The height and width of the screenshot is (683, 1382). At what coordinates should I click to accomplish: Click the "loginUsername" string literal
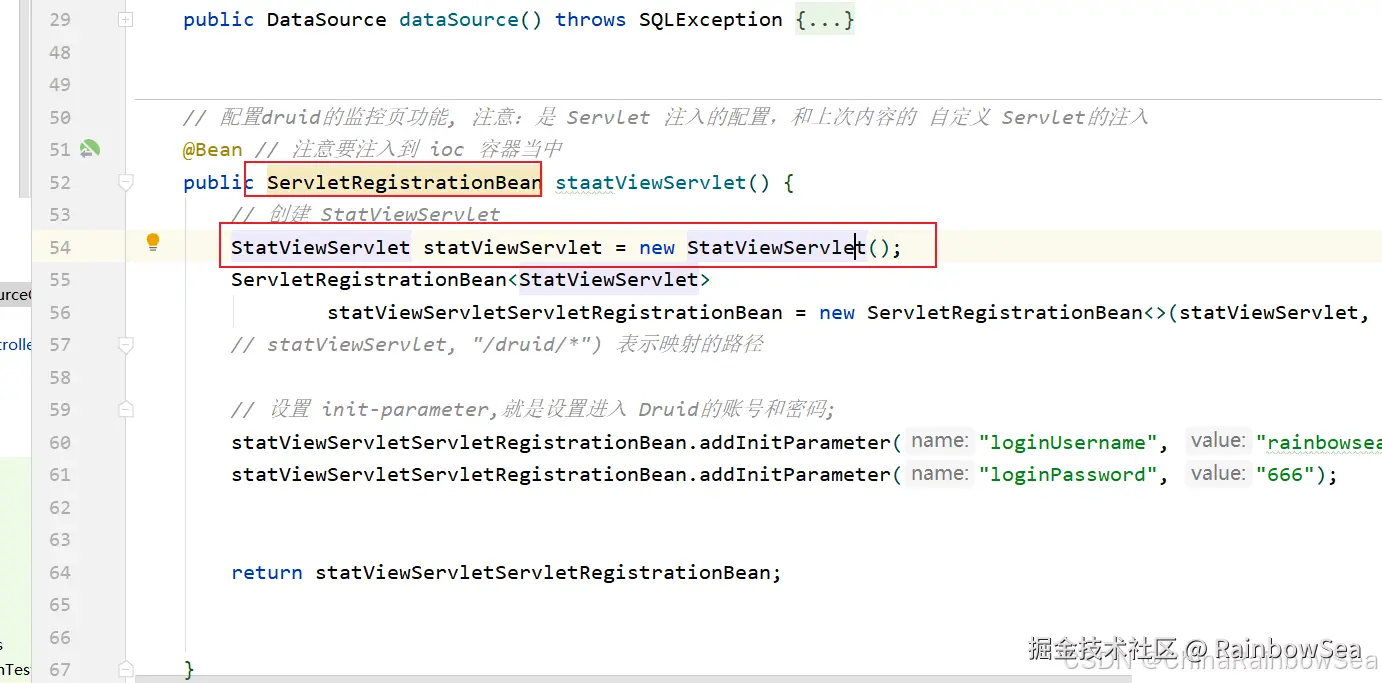tap(1068, 442)
